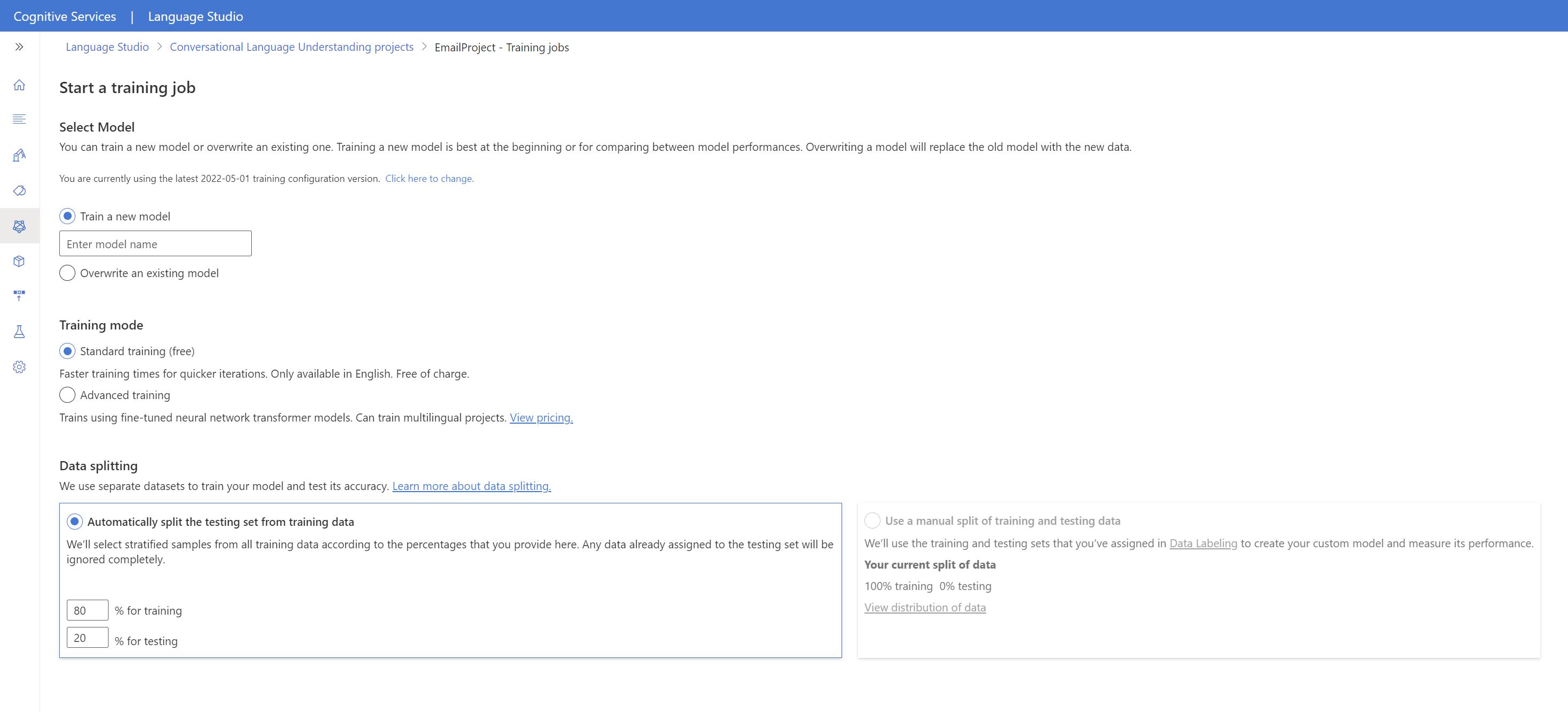The height and width of the screenshot is (712, 1568).
Task: Go to Conversational Language Understanding projects breadcrumb
Action: (291, 47)
